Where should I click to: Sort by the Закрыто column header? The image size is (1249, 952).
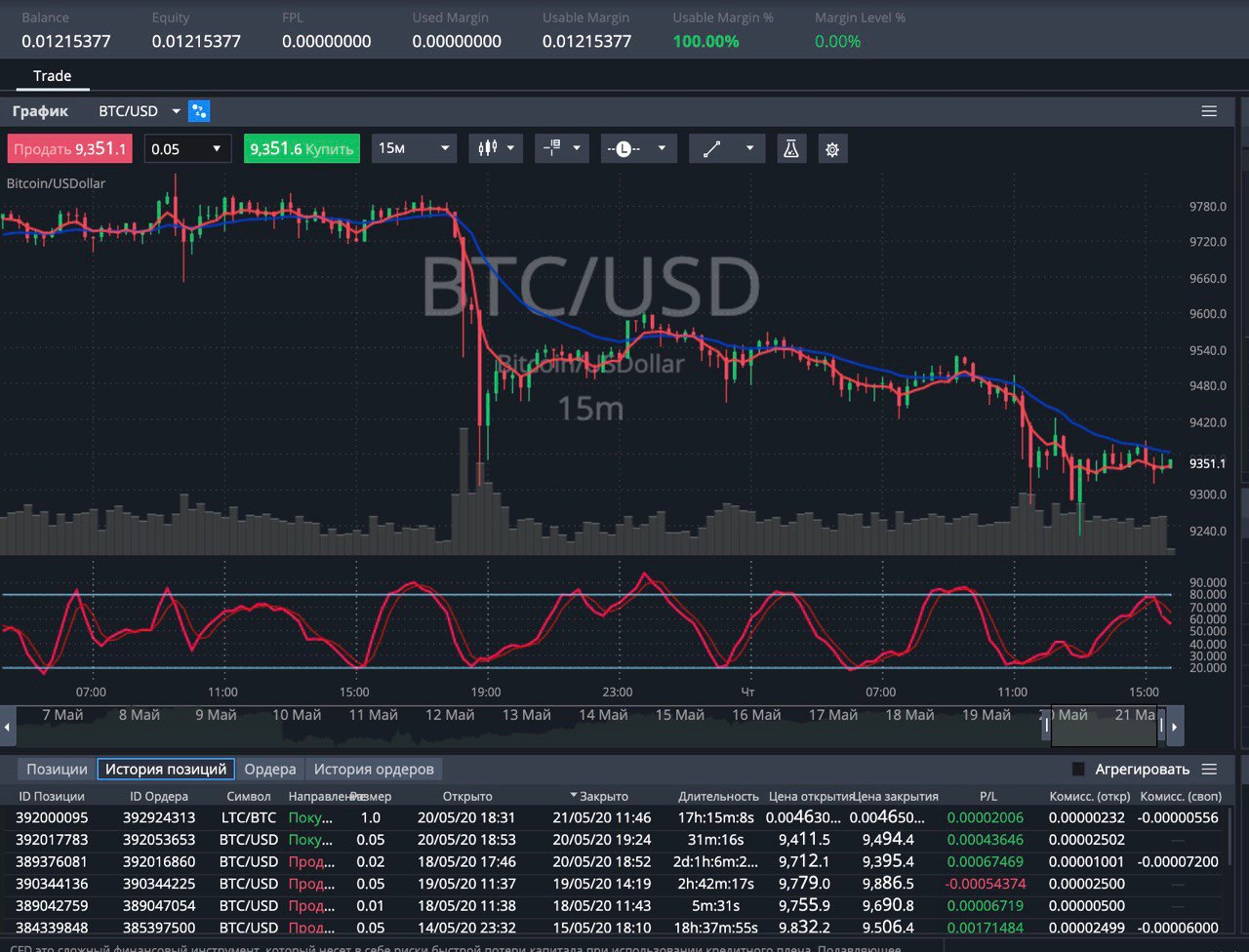point(603,796)
